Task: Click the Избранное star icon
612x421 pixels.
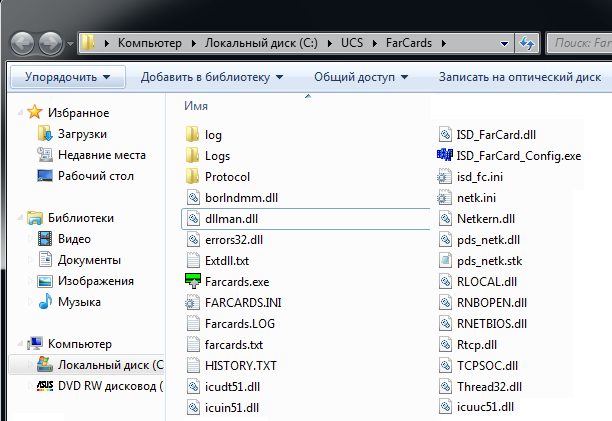Action: pos(36,111)
